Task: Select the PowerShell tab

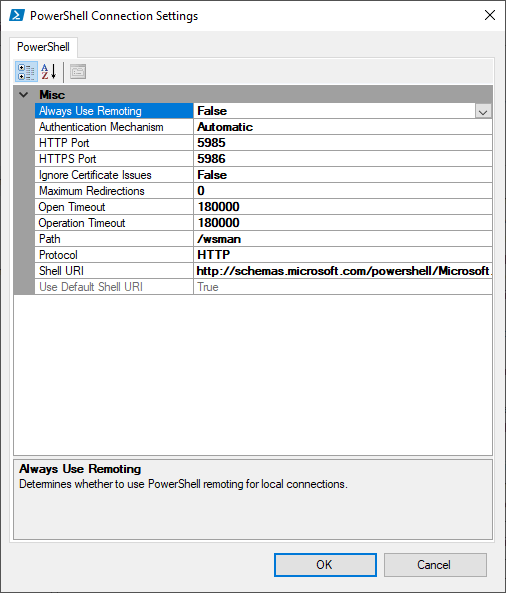Action: pyautogui.click(x=43, y=47)
